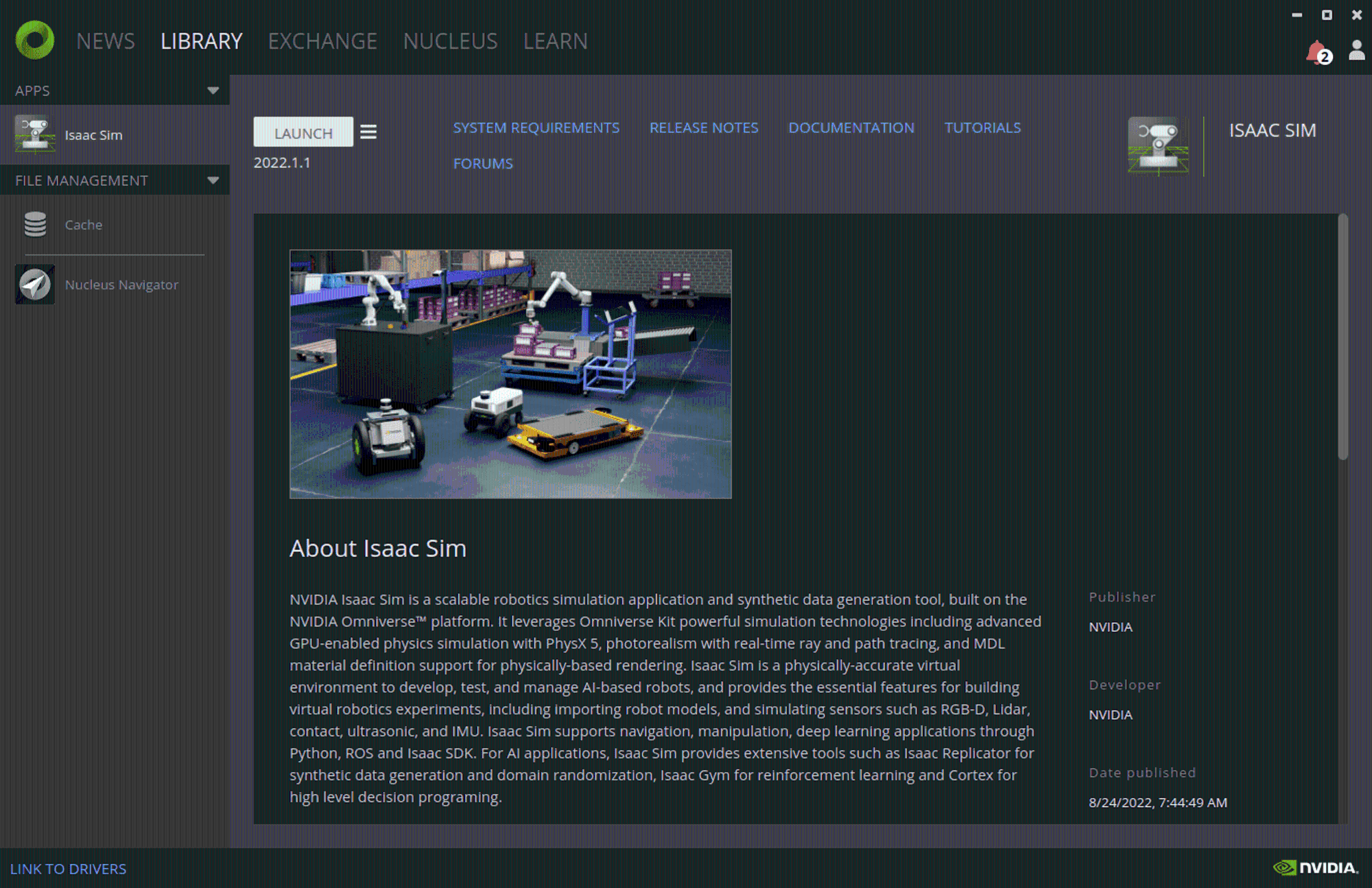Click LINK TO DRIVERS in footer
The image size is (1372, 888).
[68, 869]
